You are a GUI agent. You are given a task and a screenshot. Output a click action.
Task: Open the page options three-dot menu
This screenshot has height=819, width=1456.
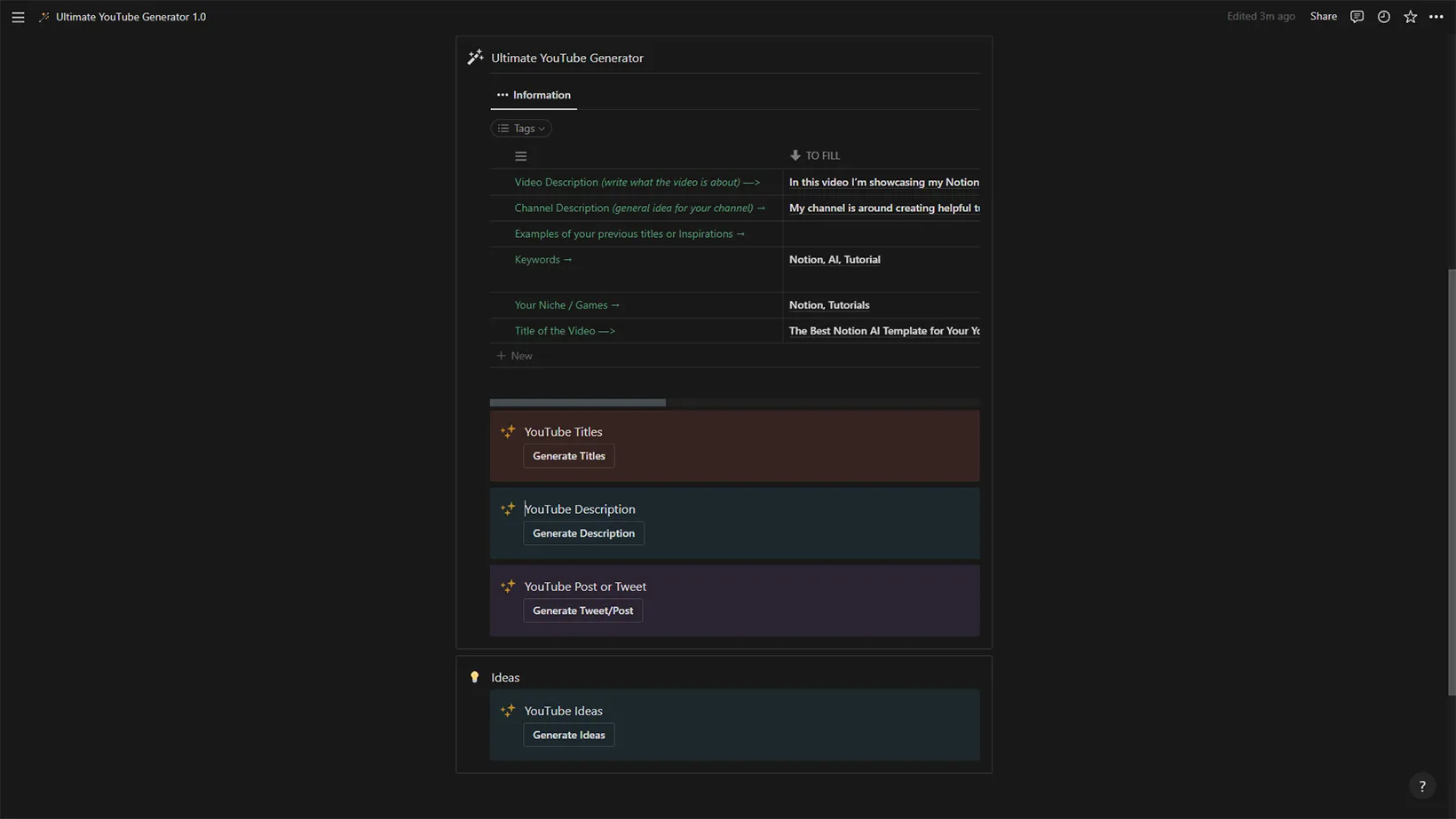(1436, 17)
